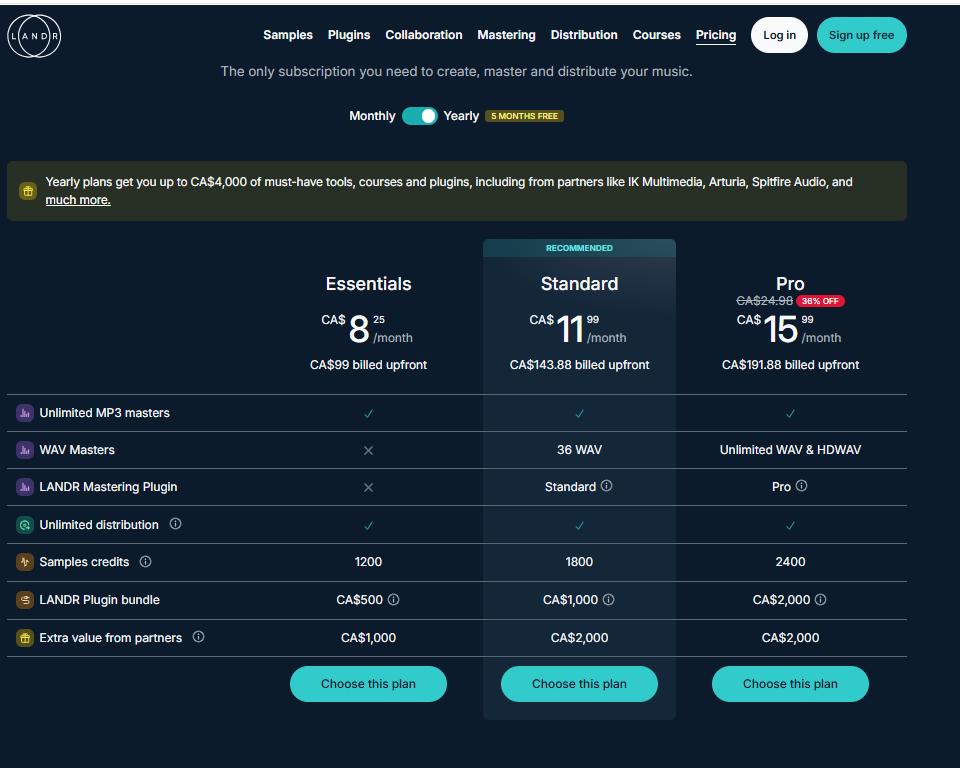
Task: Click the 5 MONTHS FREE badge
Action: (525, 116)
